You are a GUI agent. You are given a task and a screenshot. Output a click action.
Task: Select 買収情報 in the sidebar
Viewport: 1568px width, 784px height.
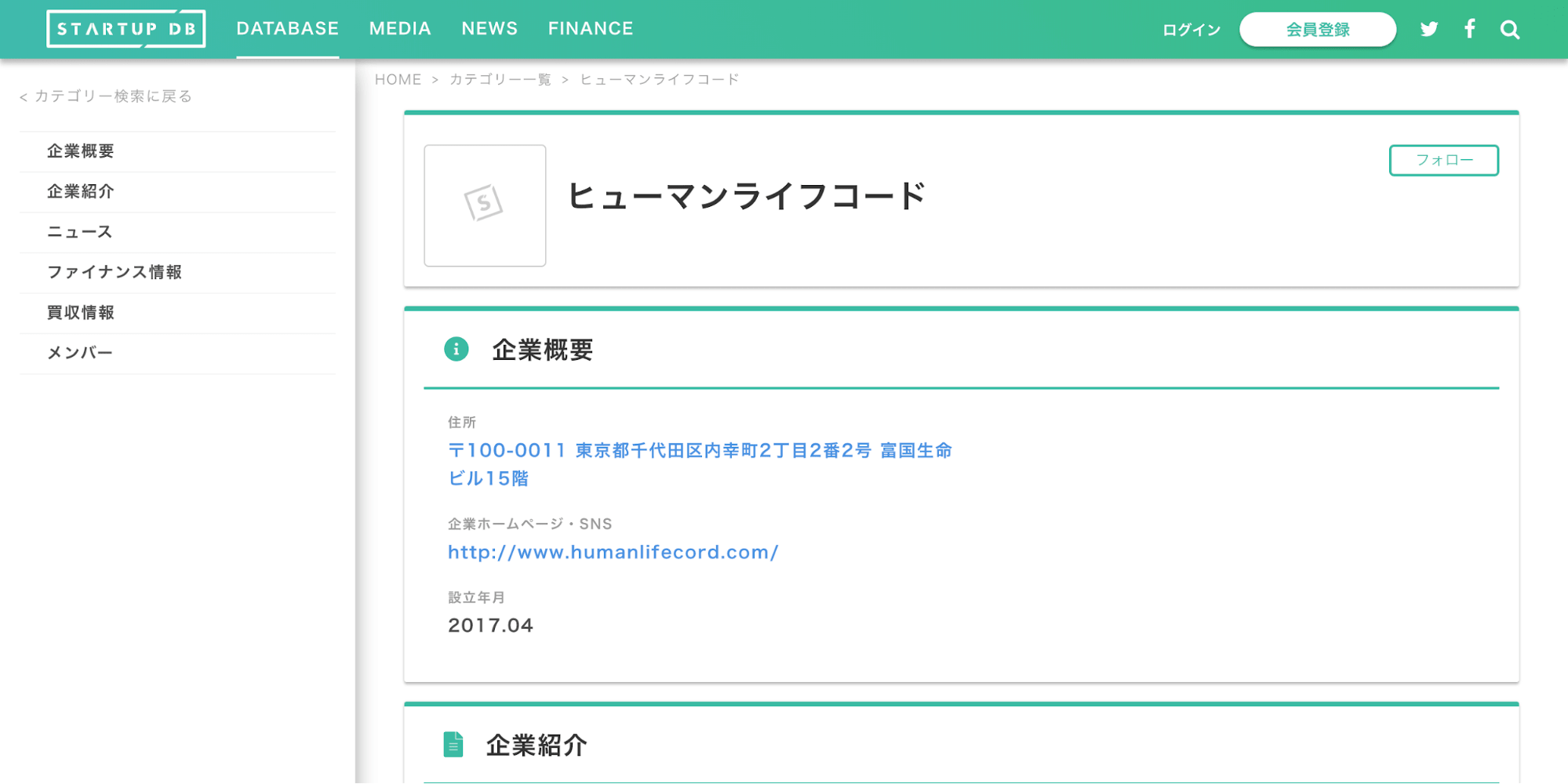point(177,314)
